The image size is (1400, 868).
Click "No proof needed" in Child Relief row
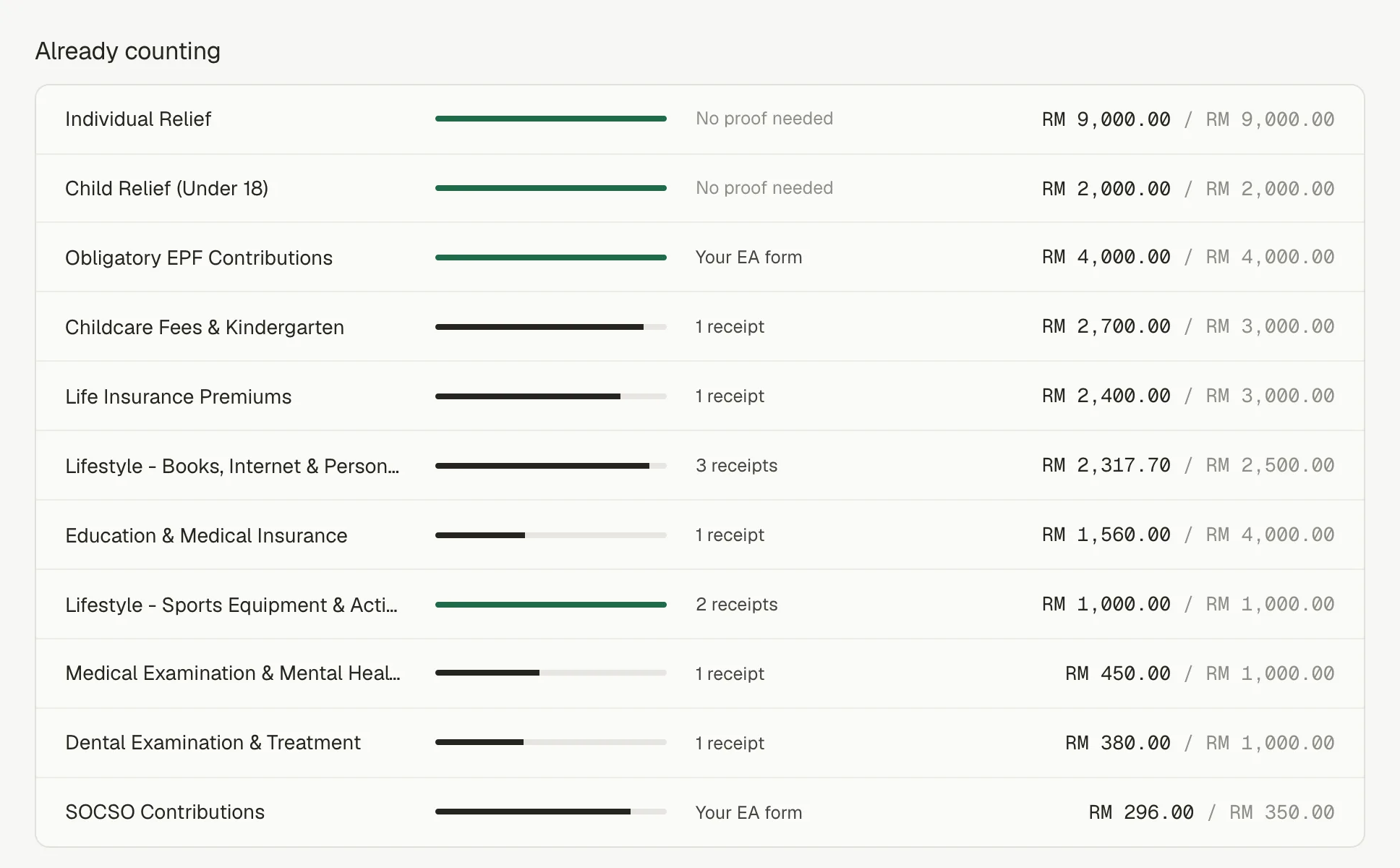(x=764, y=188)
